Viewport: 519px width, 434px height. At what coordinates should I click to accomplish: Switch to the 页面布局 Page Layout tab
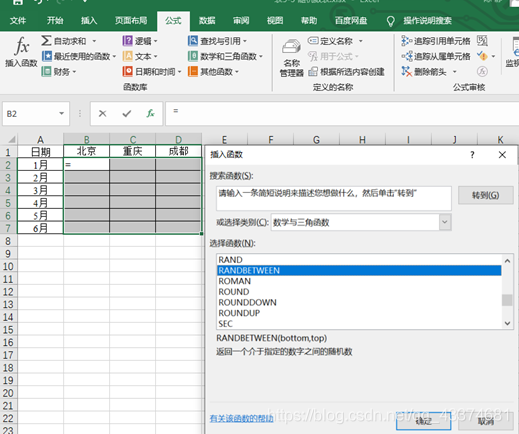(131, 21)
